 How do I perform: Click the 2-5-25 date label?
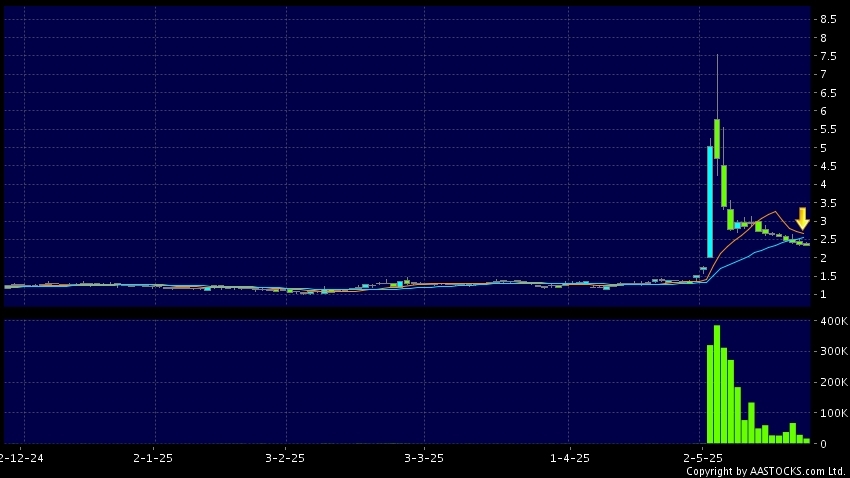[704, 458]
